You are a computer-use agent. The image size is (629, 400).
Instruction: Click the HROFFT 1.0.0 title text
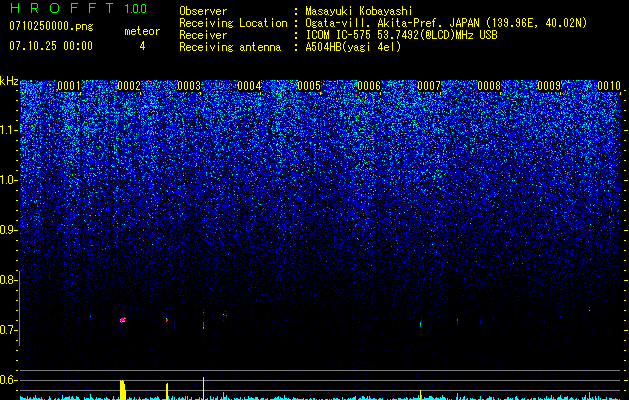click(78, 8)
